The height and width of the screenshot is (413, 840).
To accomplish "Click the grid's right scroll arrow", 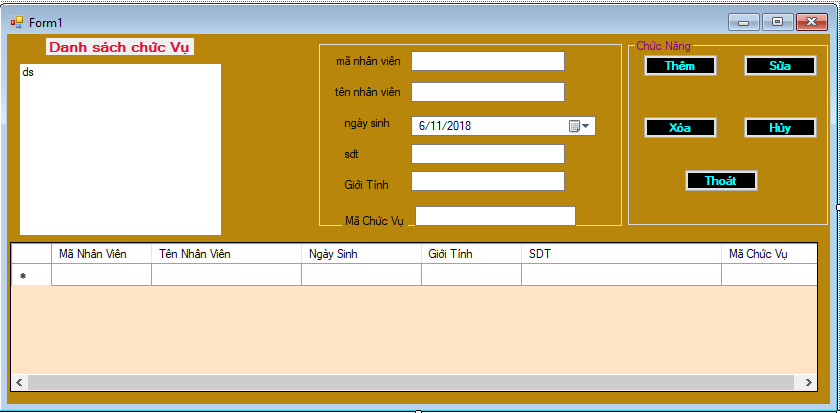I will (808, 382).
